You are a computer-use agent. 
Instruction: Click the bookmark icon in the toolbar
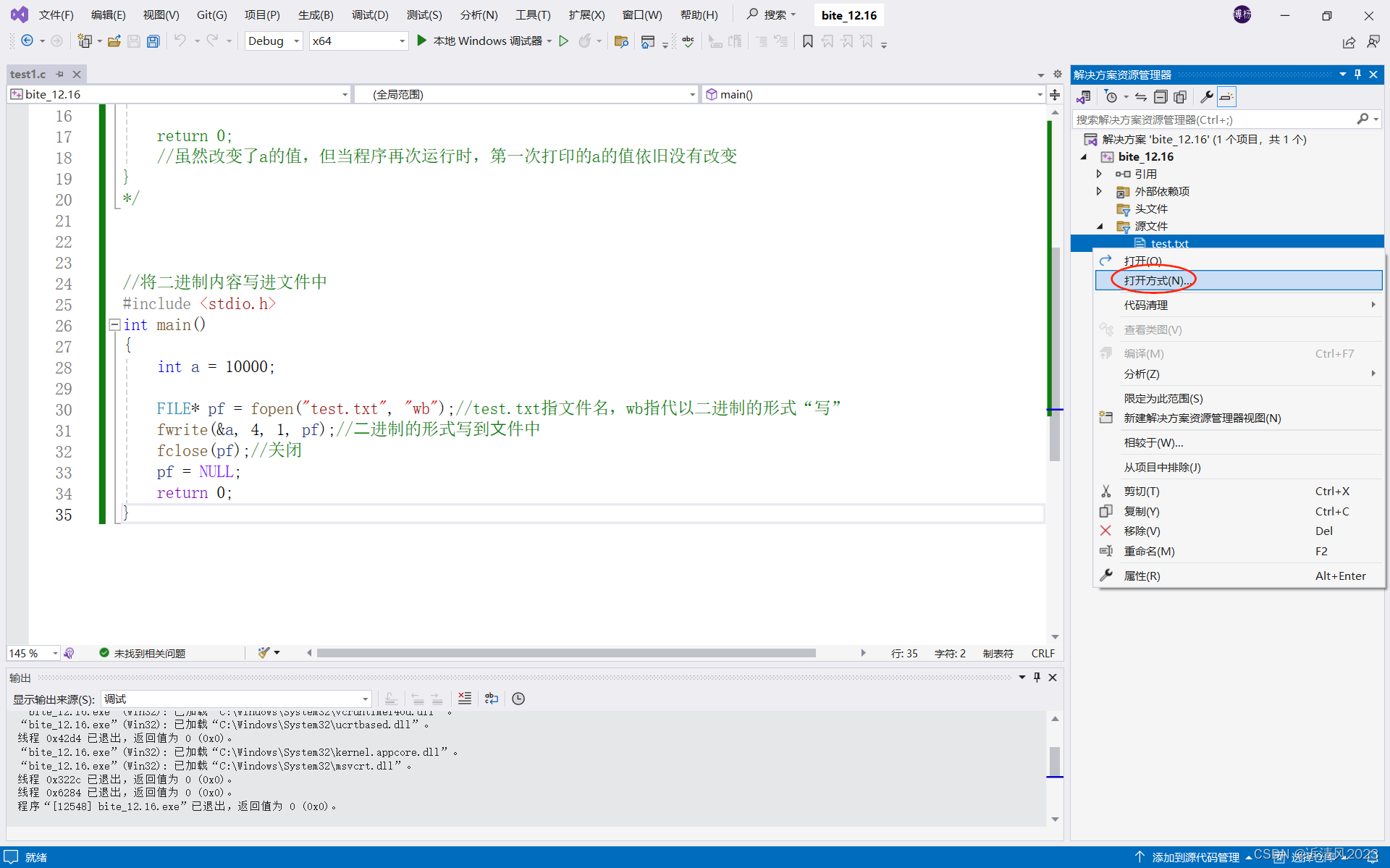coord(807,41)
